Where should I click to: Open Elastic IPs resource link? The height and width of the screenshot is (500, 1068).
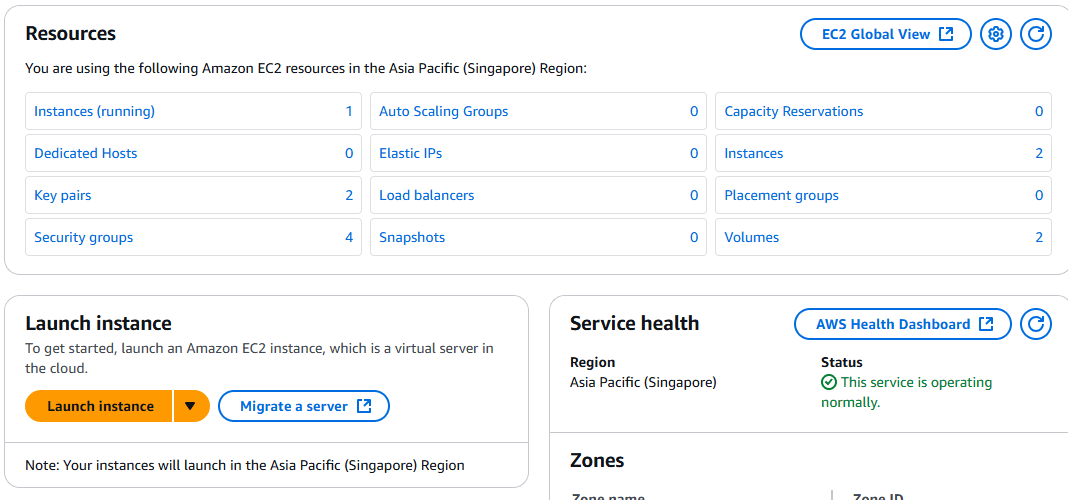tap(411, 153)
